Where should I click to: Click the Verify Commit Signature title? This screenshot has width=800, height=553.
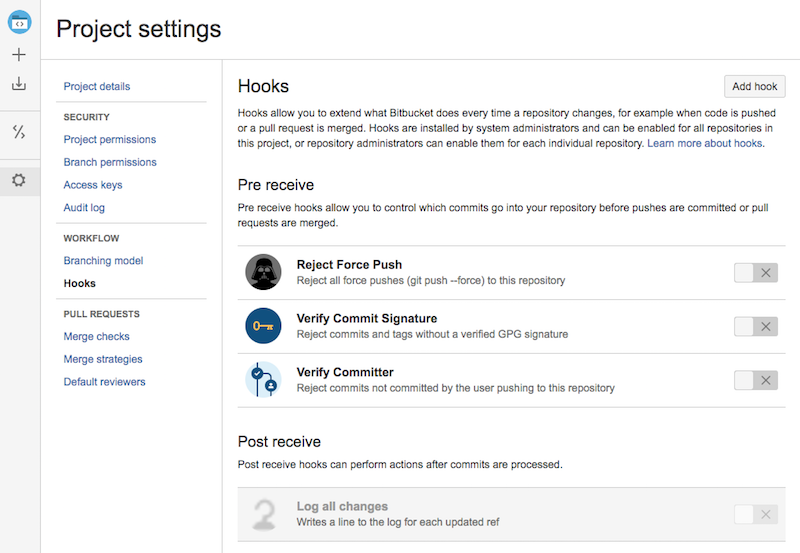(367, 318)
